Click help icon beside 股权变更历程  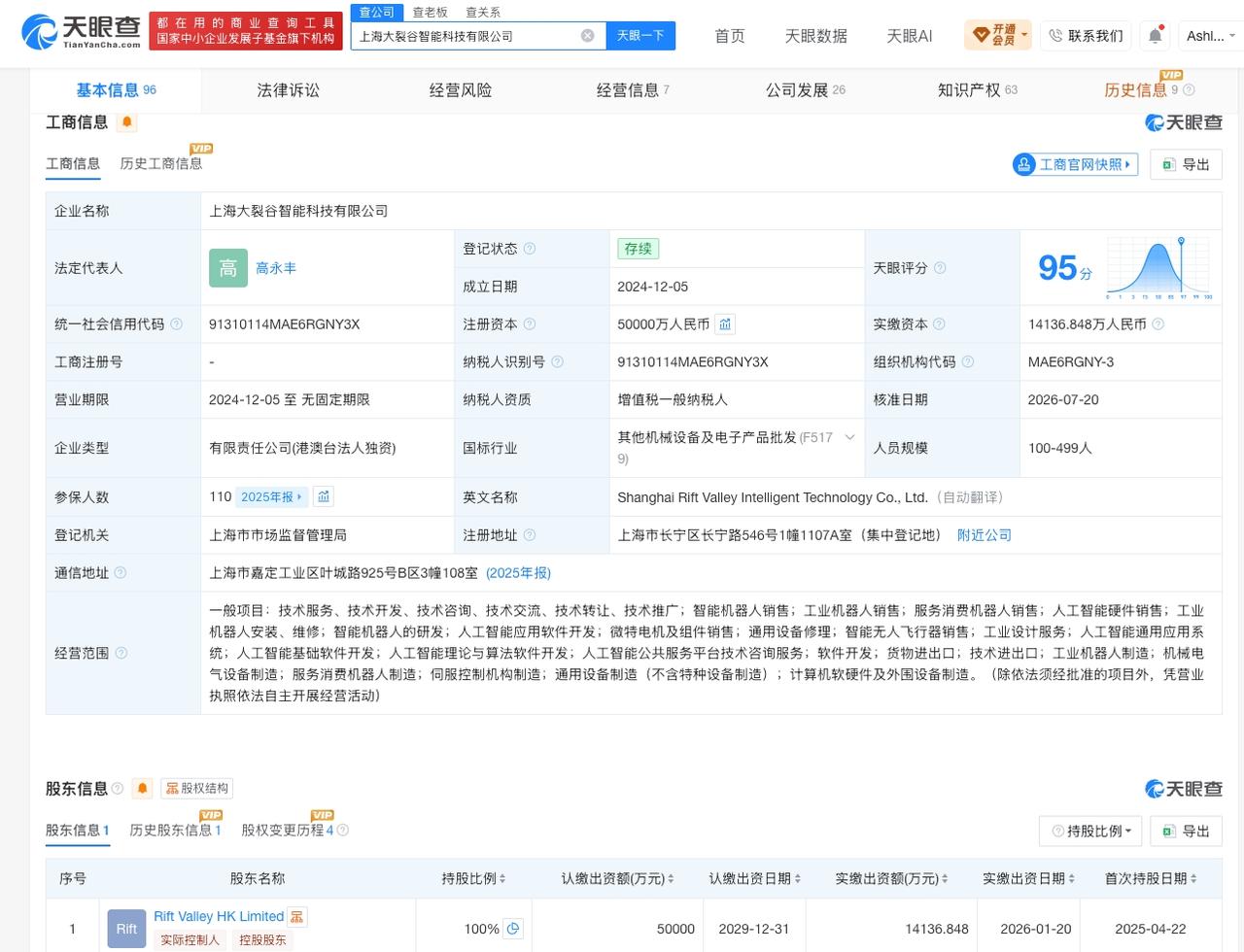342,831
